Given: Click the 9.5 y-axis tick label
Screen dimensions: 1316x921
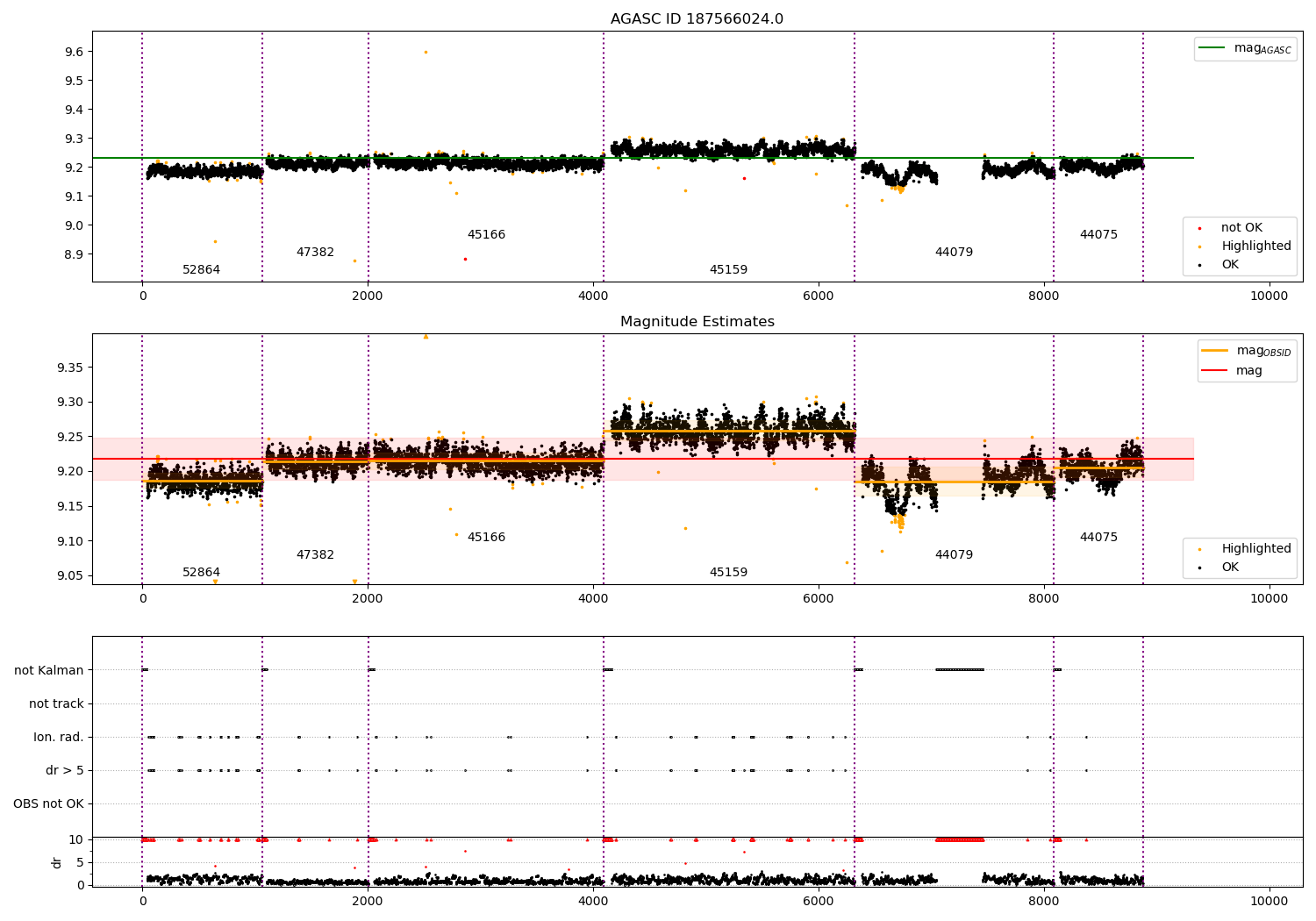Looking at the screenshot, I should coord(75,81).
